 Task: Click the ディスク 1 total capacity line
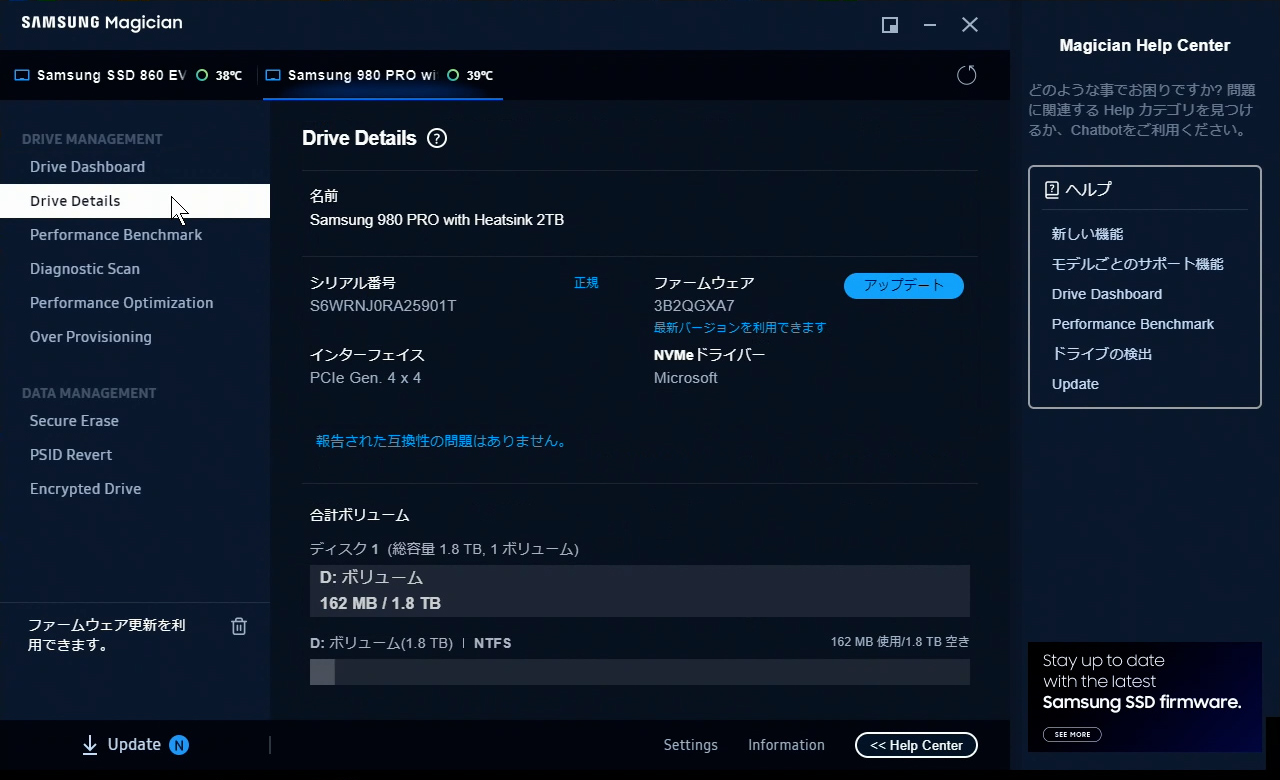click(444, 549)
